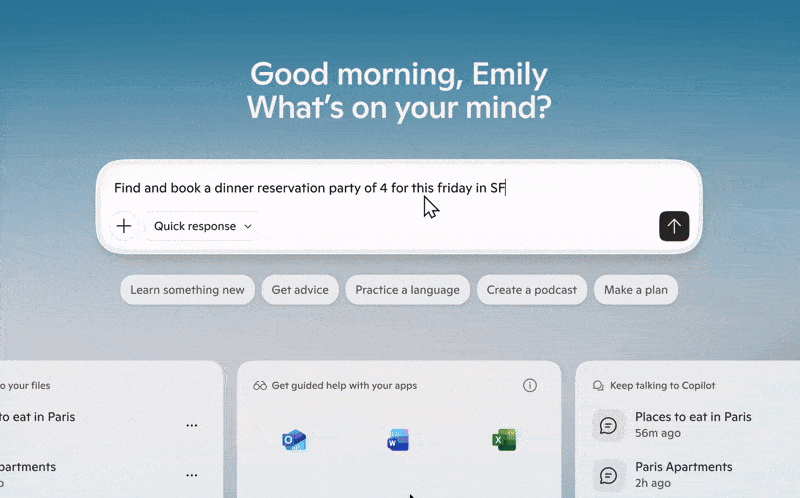
Task: Click the 'Create a podcast' chip
Action: pos(531,290)
